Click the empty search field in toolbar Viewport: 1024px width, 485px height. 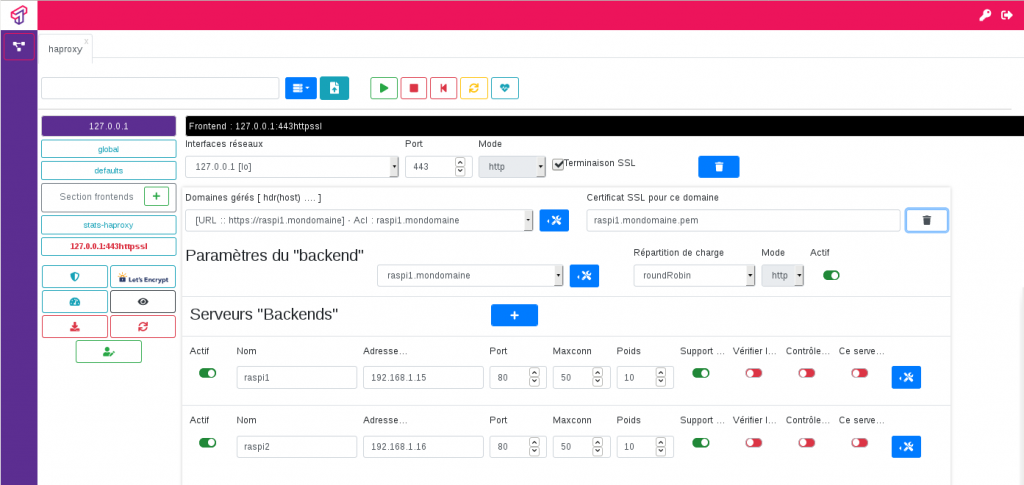160,88
